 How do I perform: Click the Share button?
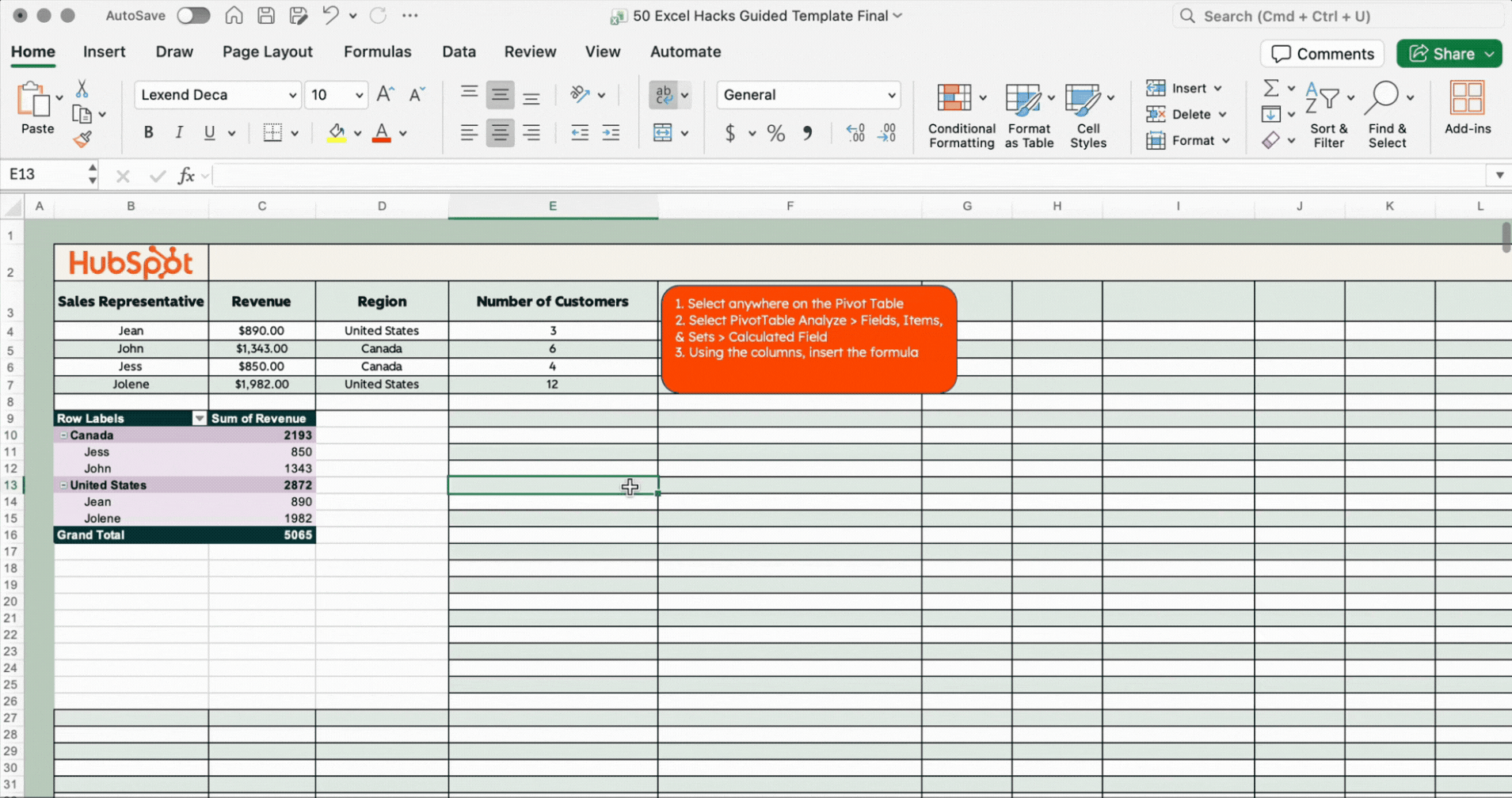(x=1449, y=53)
